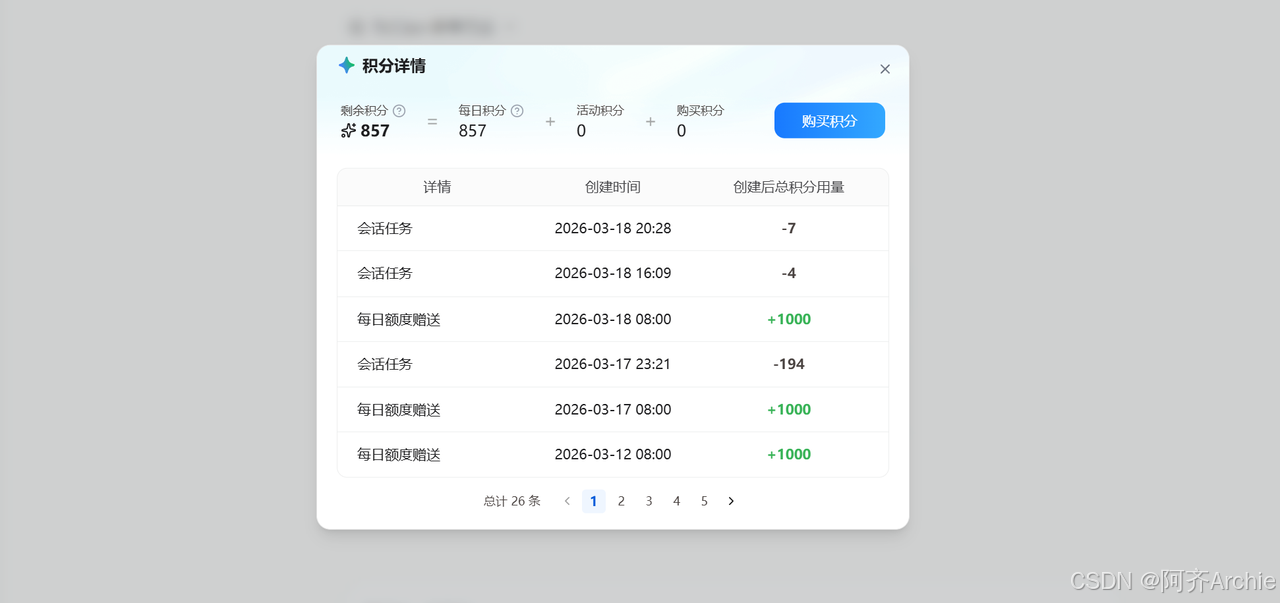
Task: Open the help tooltip next to 每日积分
Action: click(517, 110)
